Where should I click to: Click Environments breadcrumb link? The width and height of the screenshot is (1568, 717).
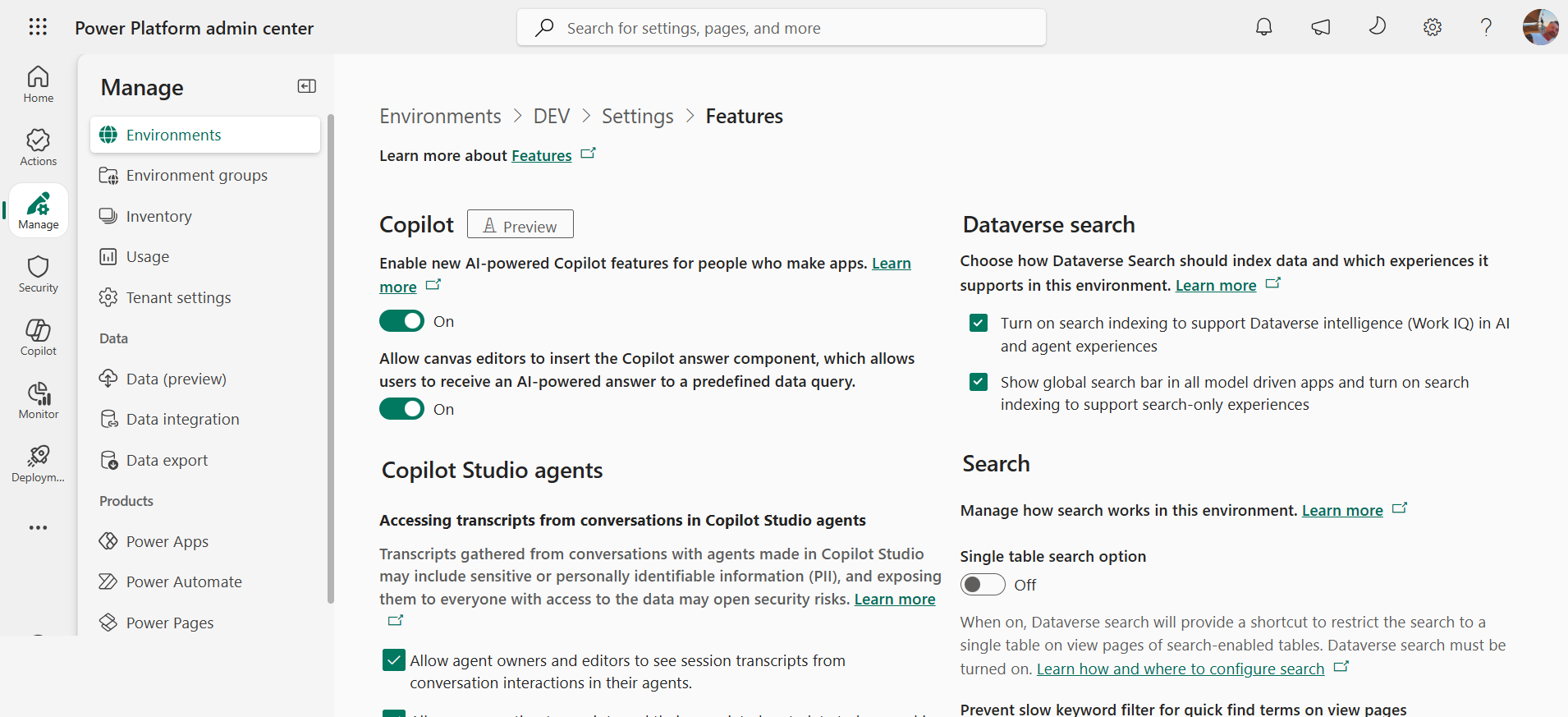440,116
